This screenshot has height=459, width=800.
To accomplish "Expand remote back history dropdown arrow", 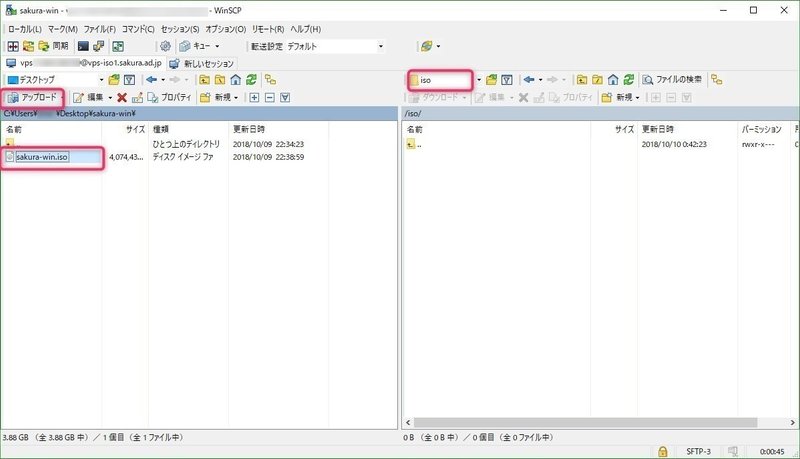I will (x=541, y=80).
